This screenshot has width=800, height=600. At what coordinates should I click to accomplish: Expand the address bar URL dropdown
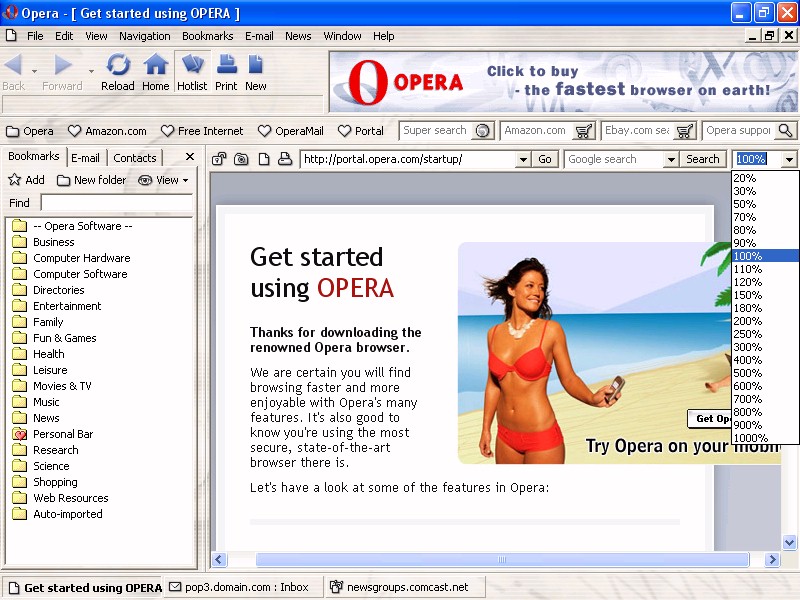pos(523,159)
